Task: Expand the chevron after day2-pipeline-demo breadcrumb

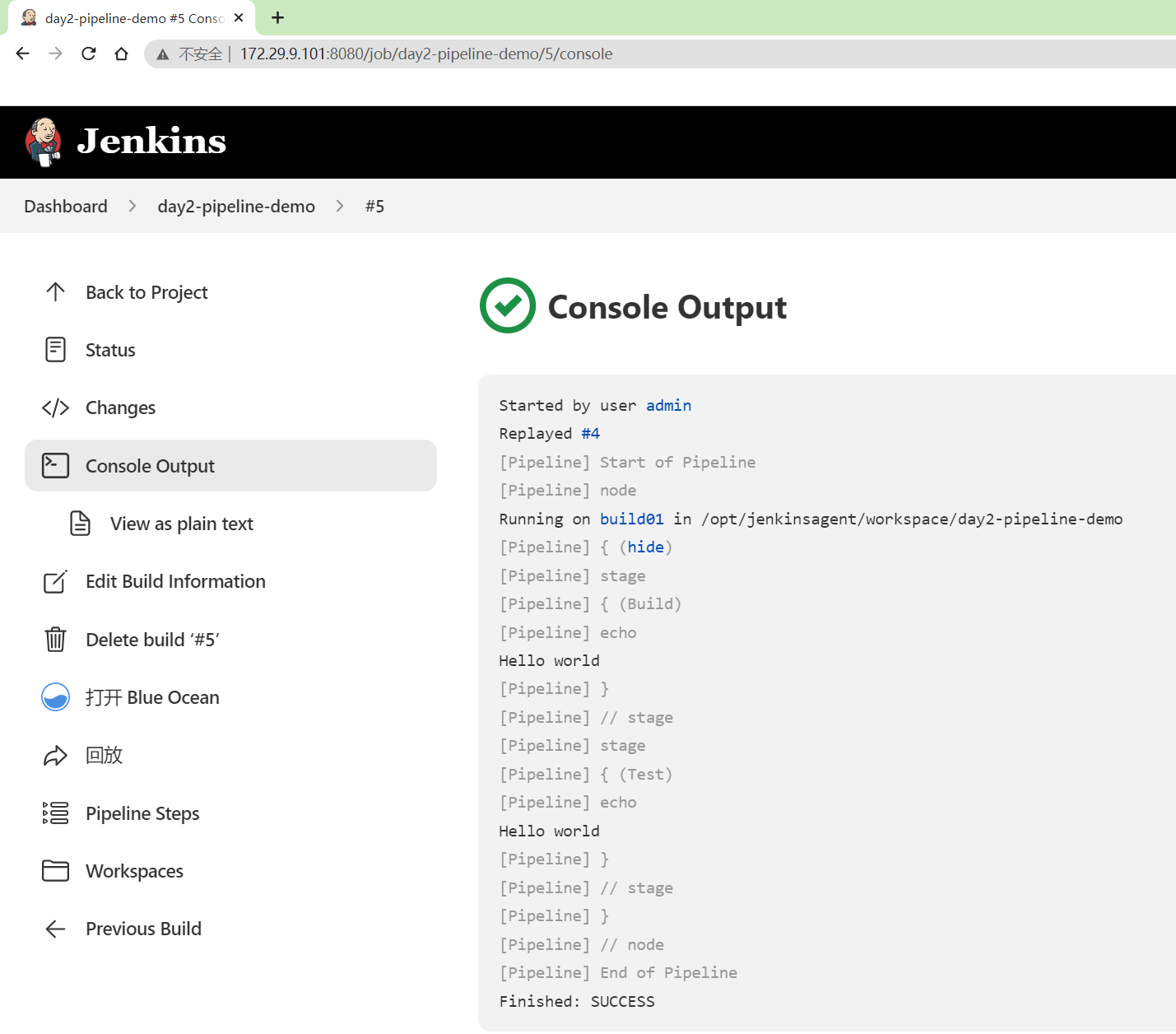Action: [x=340, y=206]
